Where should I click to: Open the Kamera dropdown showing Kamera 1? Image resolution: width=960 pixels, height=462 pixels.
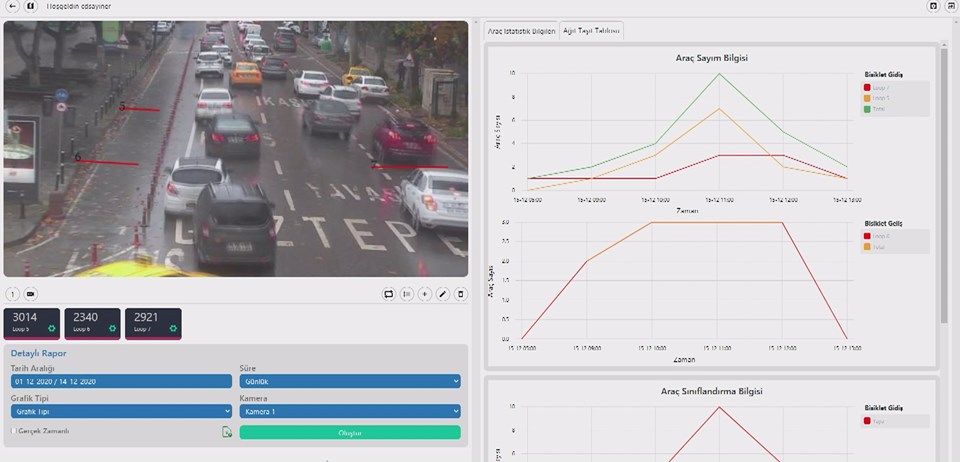[350, 411]
